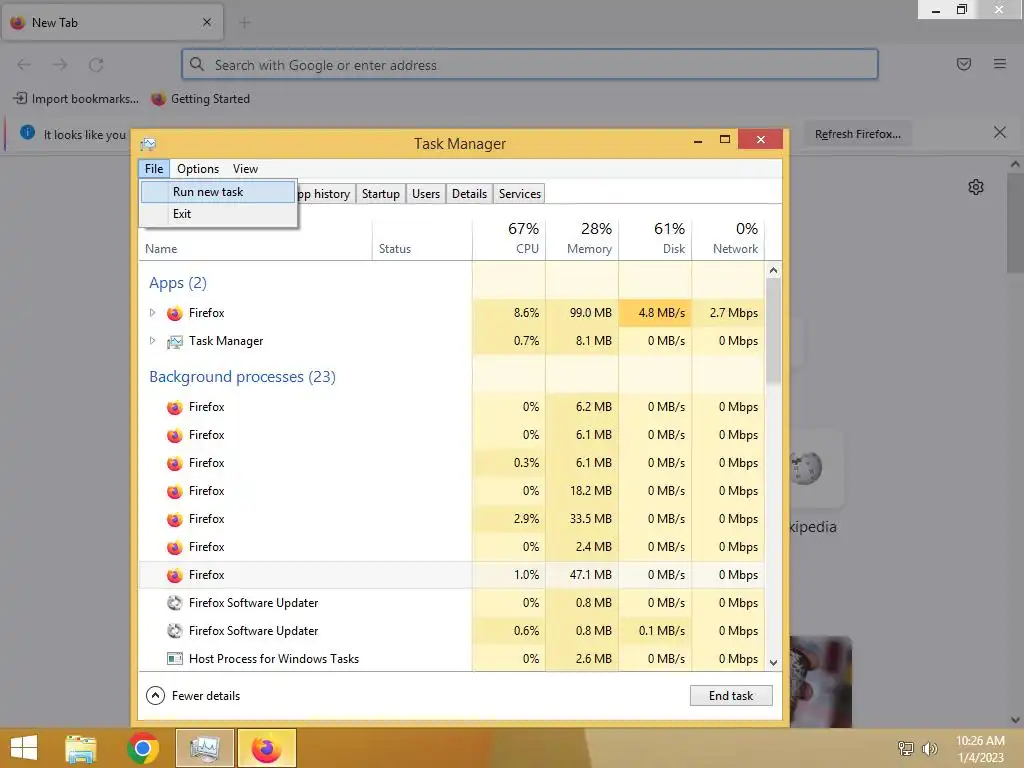The width and height of the screenshot is (1024, 768).
Task: Click the Apps (2) group heading
Action: coord(178,283)
